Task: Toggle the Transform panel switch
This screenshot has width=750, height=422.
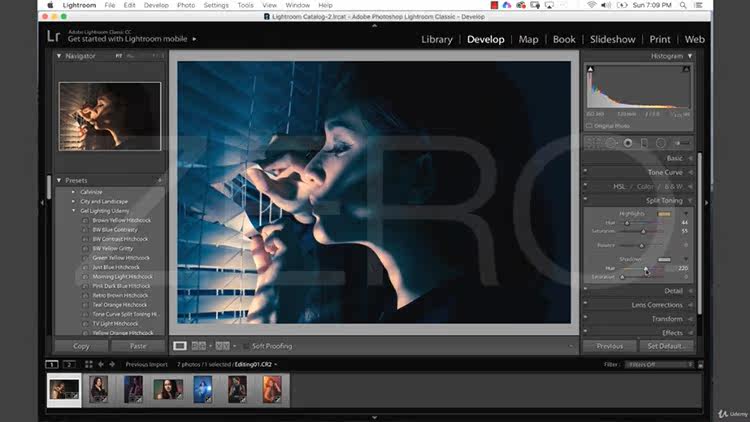Action: pyautogui.click(x=585, y=318)
